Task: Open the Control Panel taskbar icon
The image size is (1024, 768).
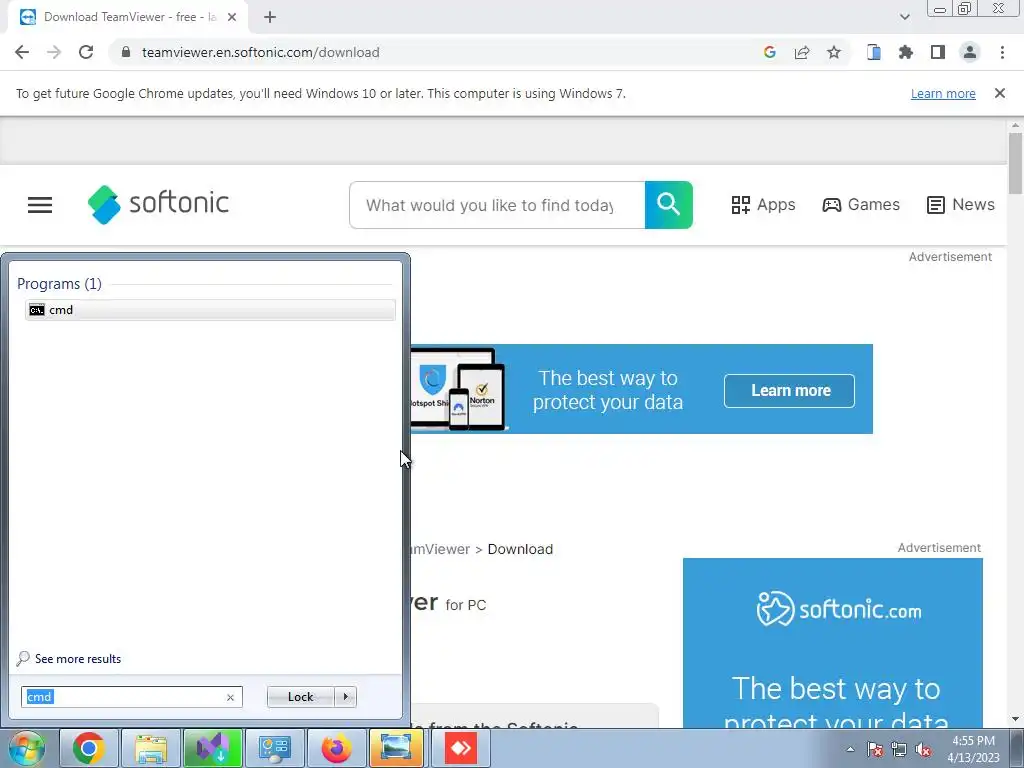Action: click(x=274, y=748)
